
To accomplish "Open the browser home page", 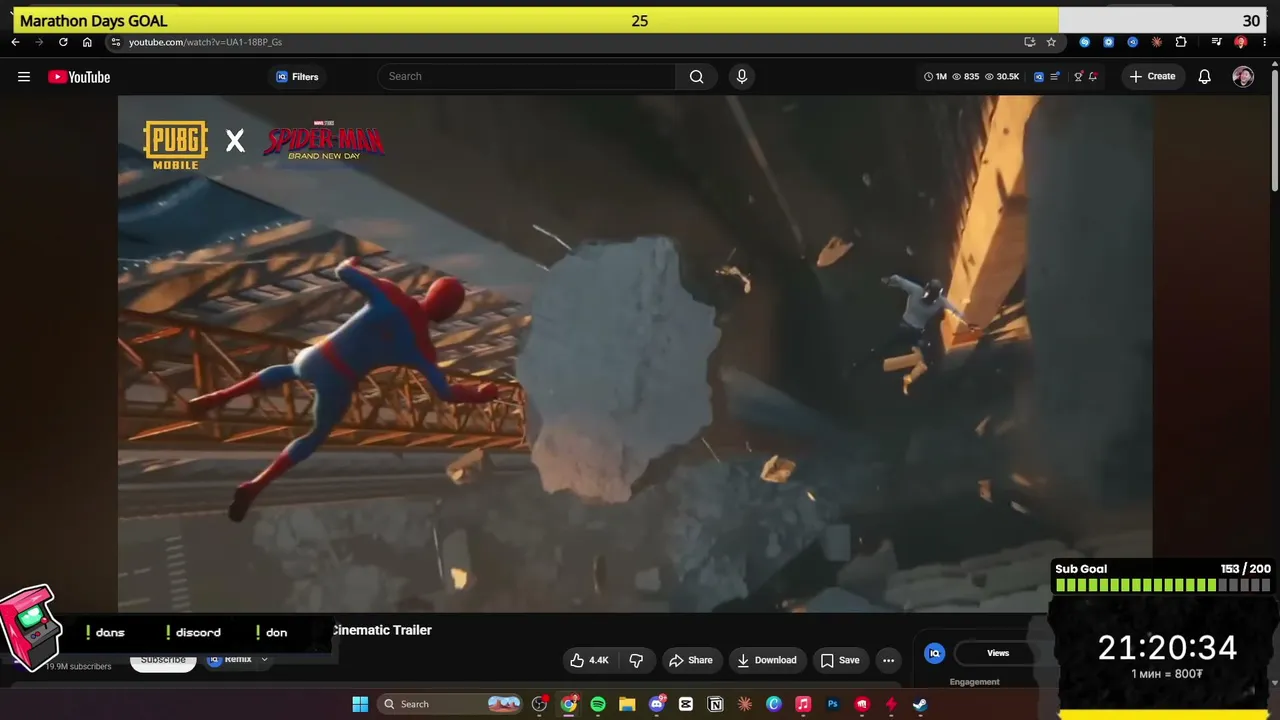I will click(87, 42).
